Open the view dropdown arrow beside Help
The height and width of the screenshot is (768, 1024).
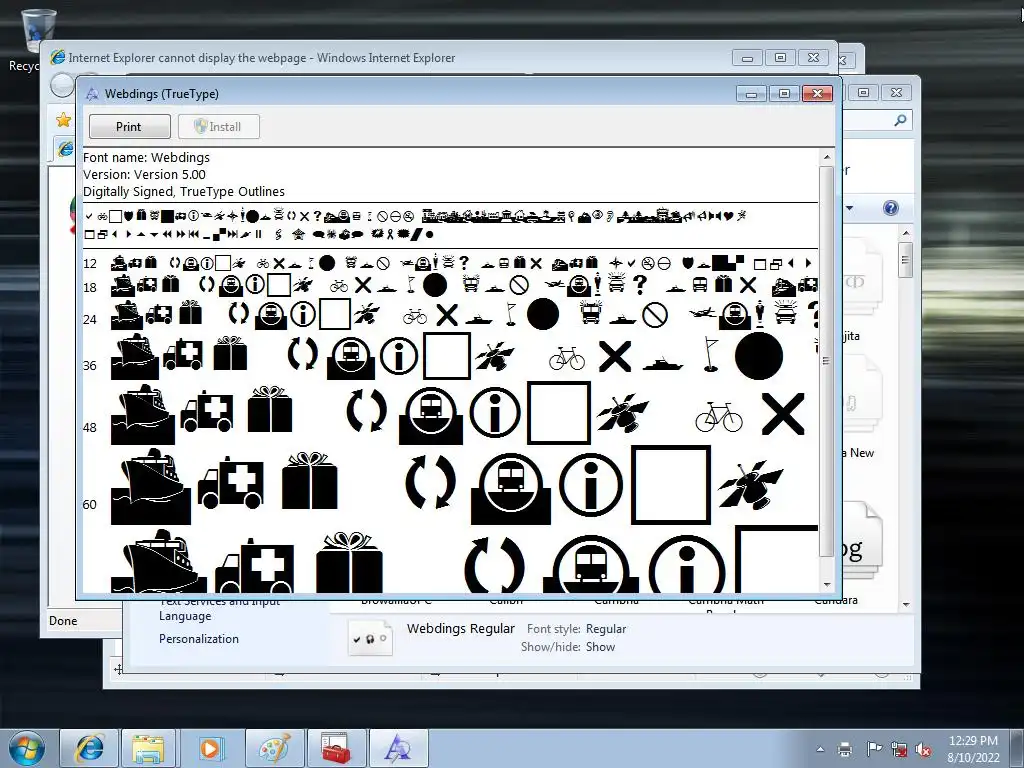tap(850, 208)
